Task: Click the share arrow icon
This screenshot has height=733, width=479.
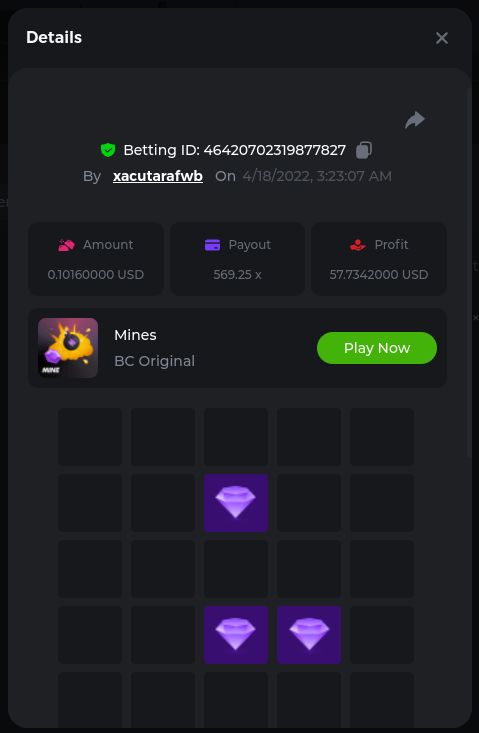Action: pos(415,120)
